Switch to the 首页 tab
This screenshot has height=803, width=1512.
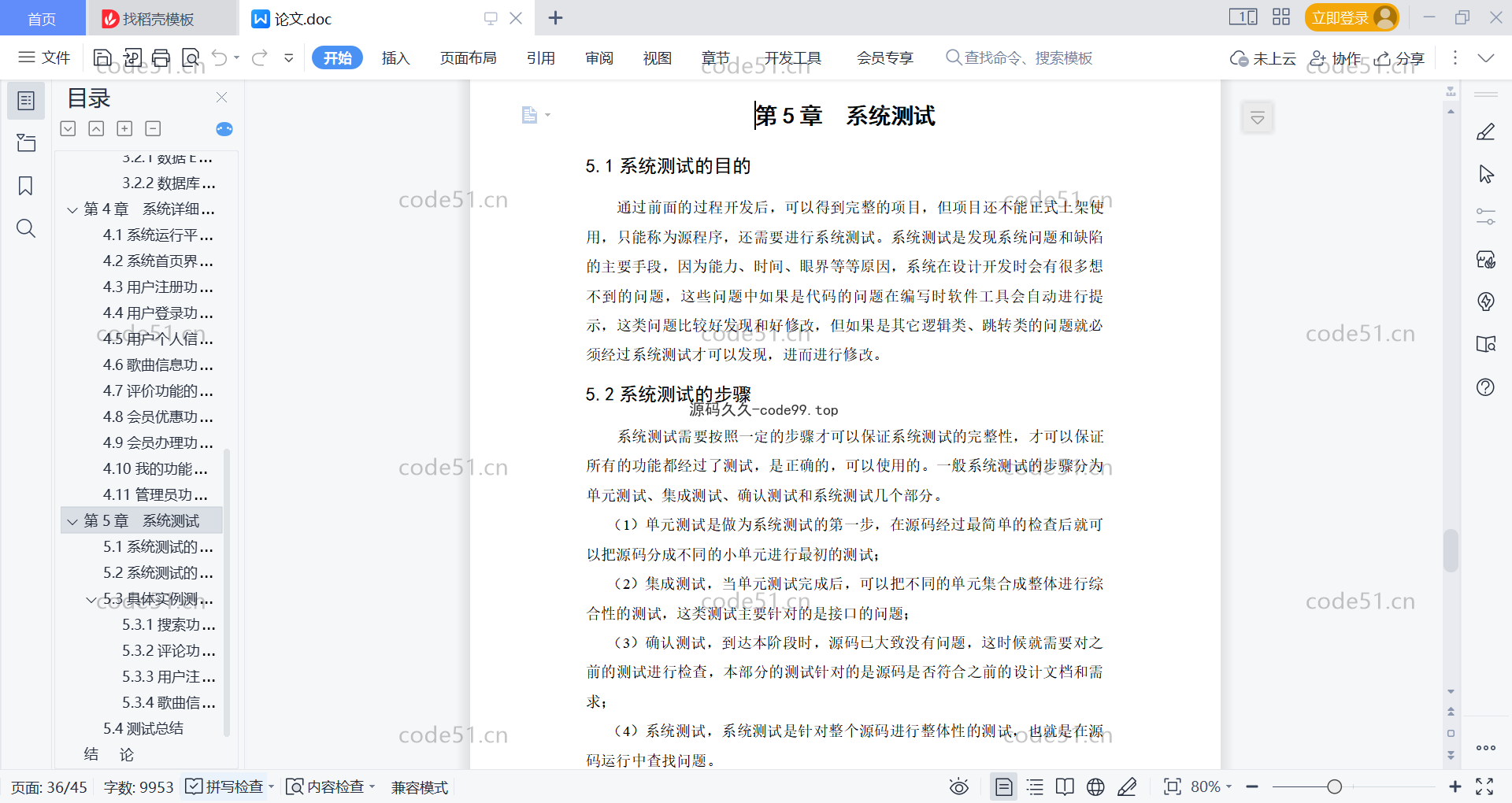pyautogui.click(x=42, y=18)
